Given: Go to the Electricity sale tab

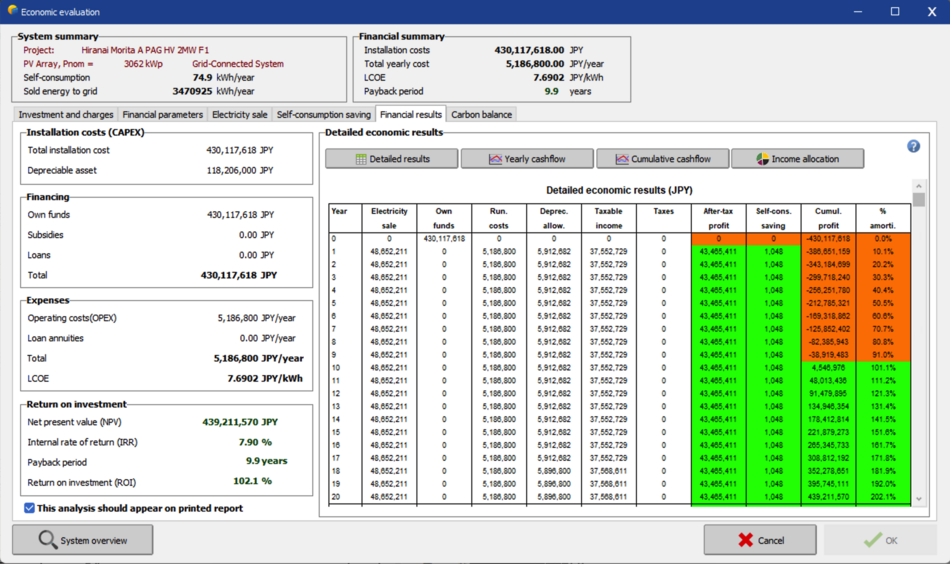Looking at the screenshot, I should (x=239, y=115).
